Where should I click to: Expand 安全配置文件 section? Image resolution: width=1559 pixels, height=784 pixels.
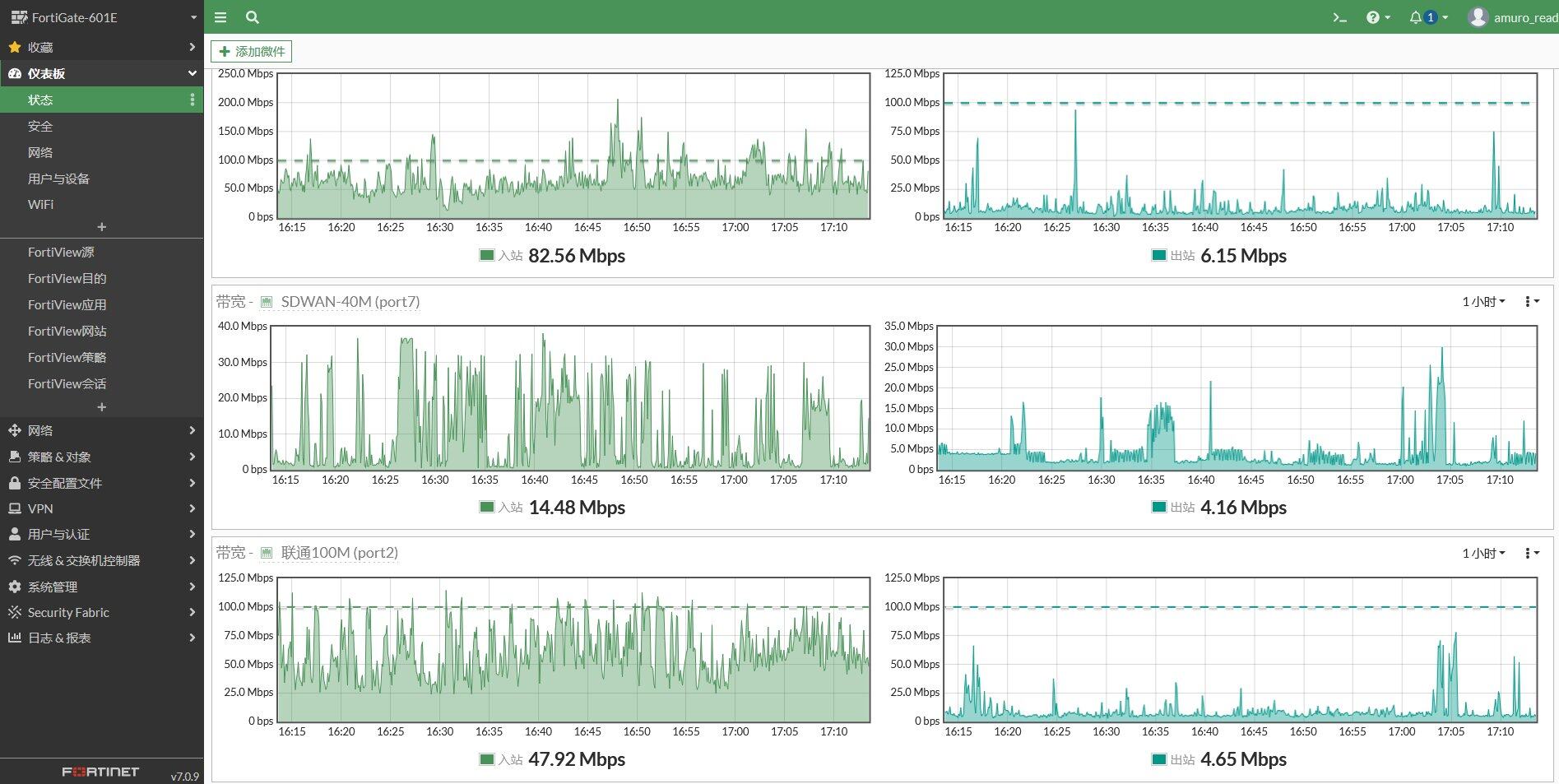click(192, 483)
